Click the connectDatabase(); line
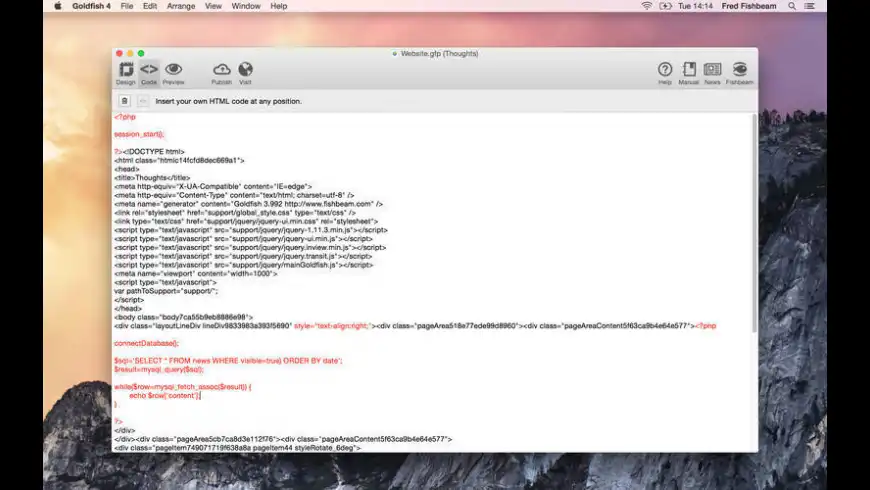870x490 pixels. (x=146, y=343)
